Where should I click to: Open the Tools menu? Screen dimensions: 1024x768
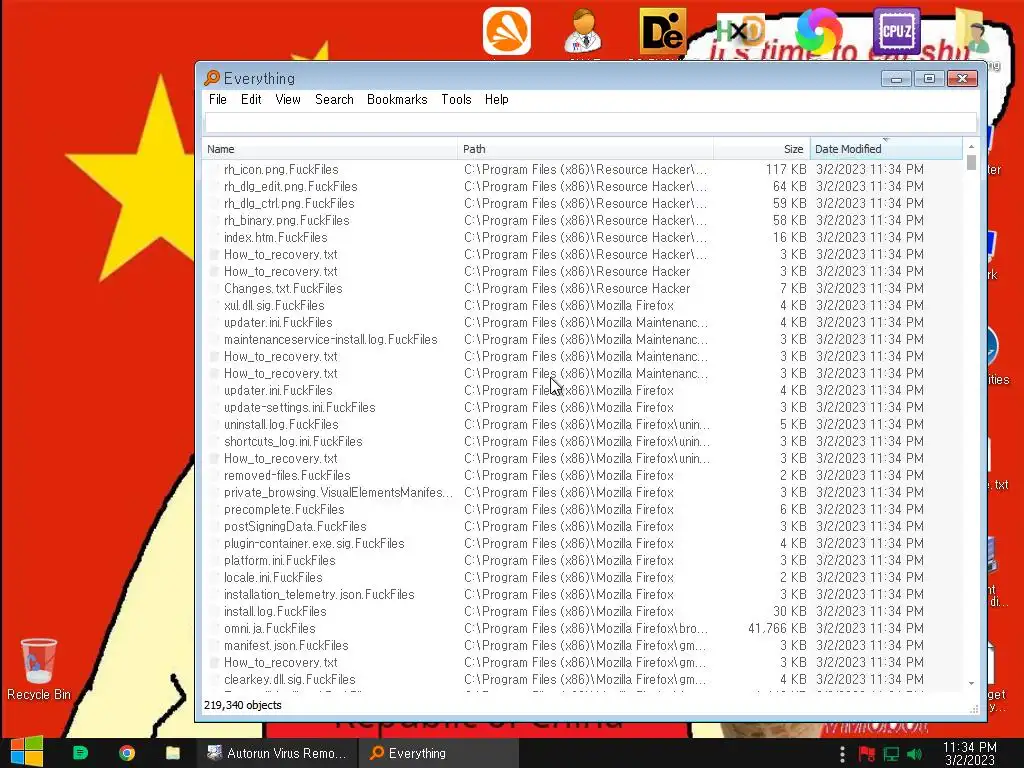tap(456, 99)
